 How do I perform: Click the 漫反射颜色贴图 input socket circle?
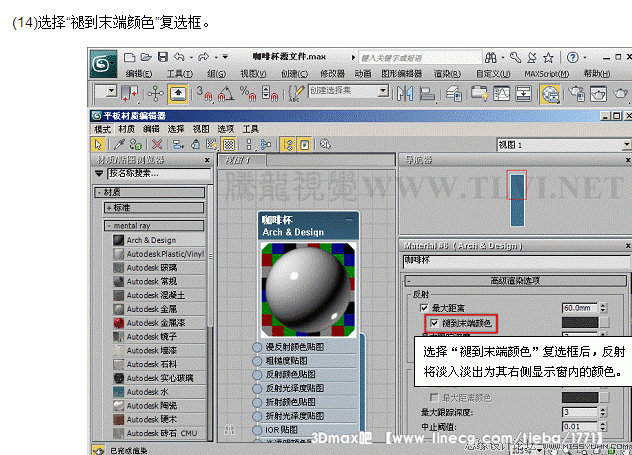click(258, 347)
